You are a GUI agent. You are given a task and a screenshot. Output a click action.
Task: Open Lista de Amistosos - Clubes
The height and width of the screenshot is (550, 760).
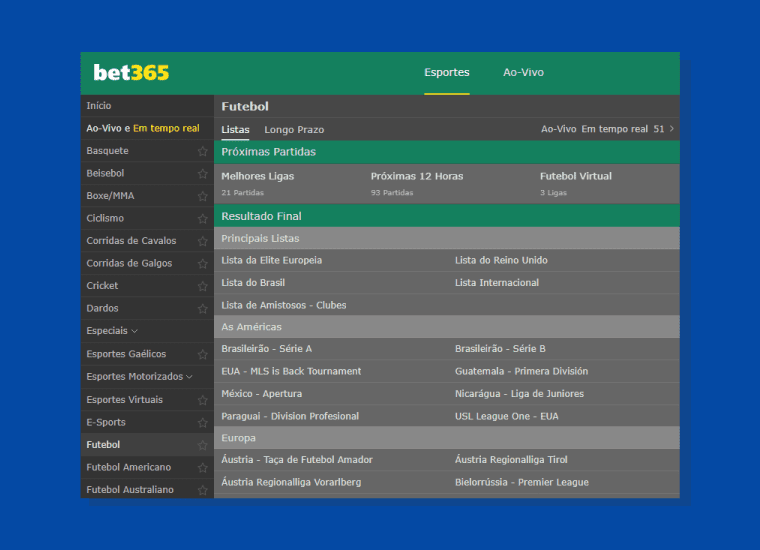[284, 305]
